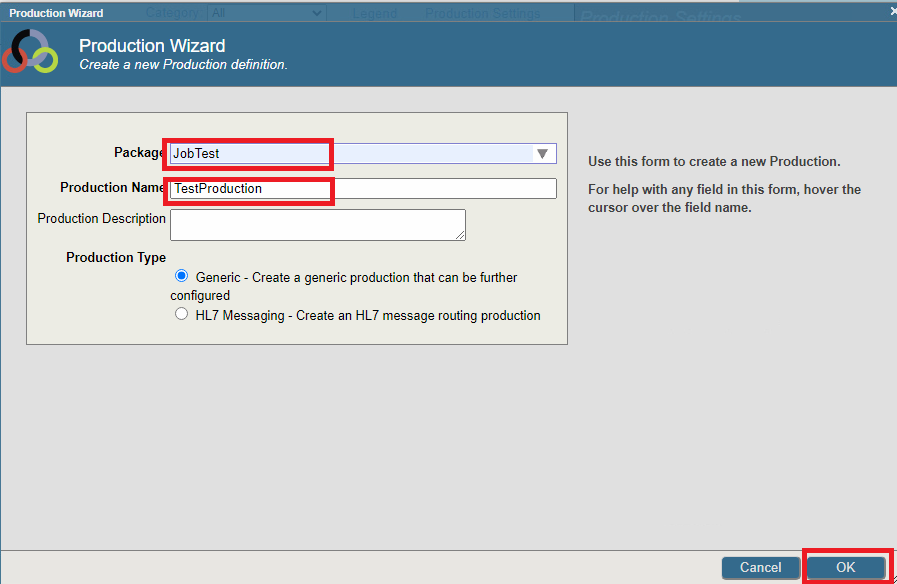Choose the HL7 Messaging radio button

tap(182, 314)
